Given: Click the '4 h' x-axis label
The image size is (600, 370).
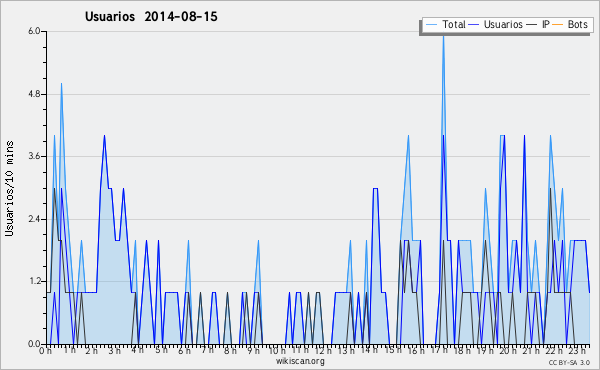Looking at the screenshot, I should tap(137, 350).
